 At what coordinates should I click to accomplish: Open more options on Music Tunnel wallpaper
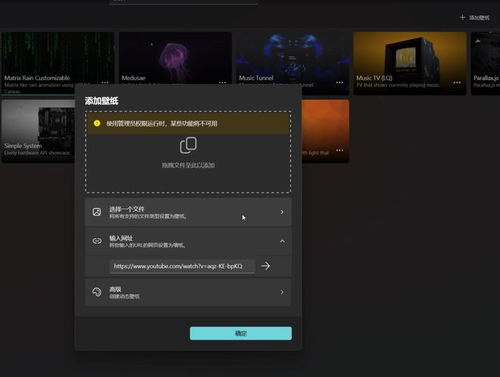pos(340,82)
